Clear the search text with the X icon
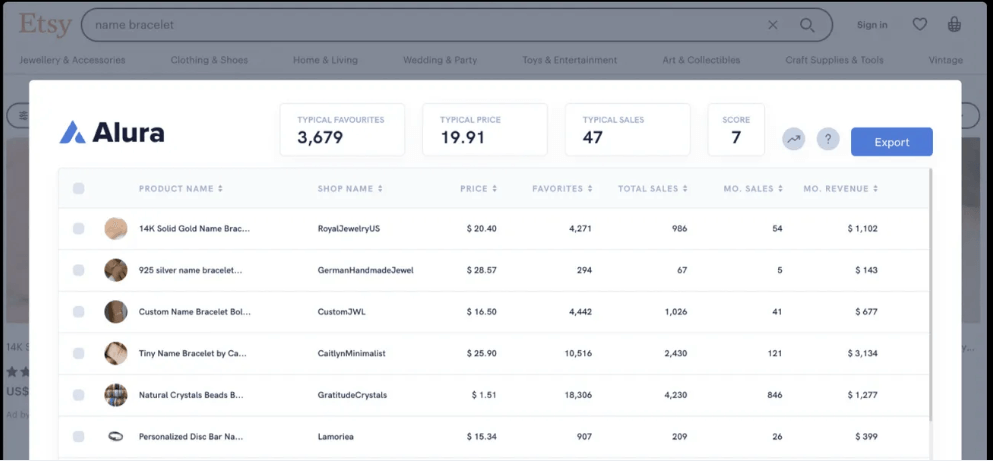This screenshot has height=462, width=993. [x=773, y=25]
